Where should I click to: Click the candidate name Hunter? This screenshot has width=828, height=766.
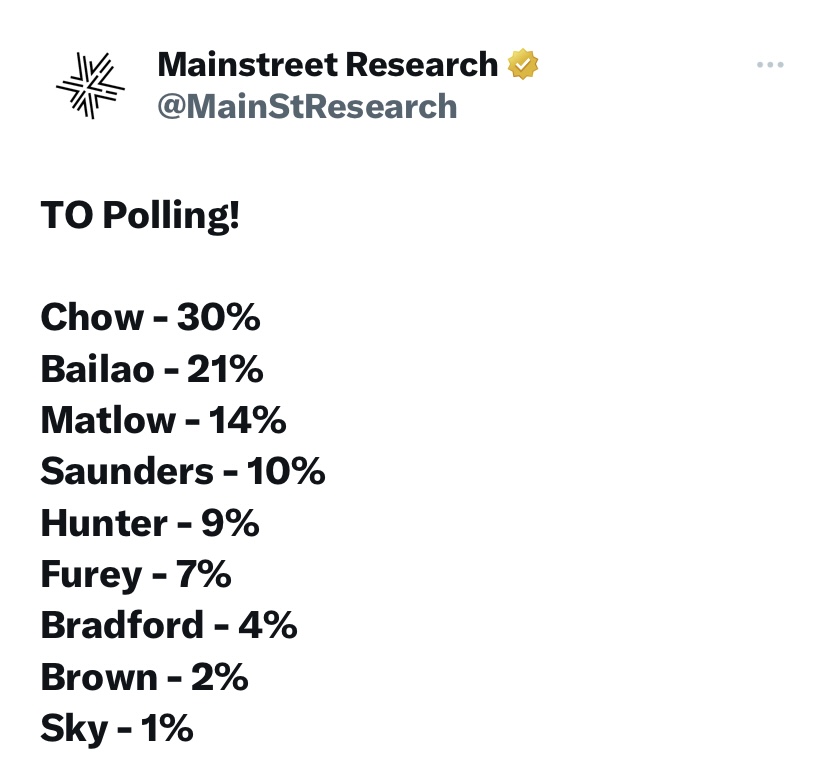tap(104, 523)
